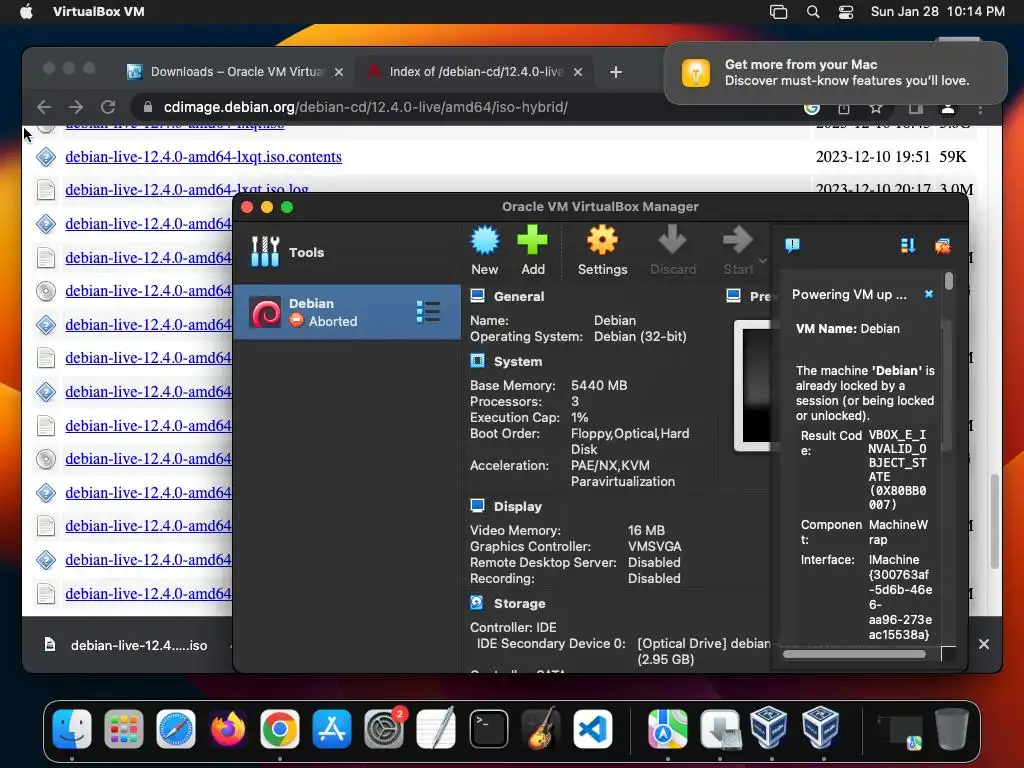1024x768 pixels.
Task: Open Finder from the Dock
Action: [x=71, y=729]
